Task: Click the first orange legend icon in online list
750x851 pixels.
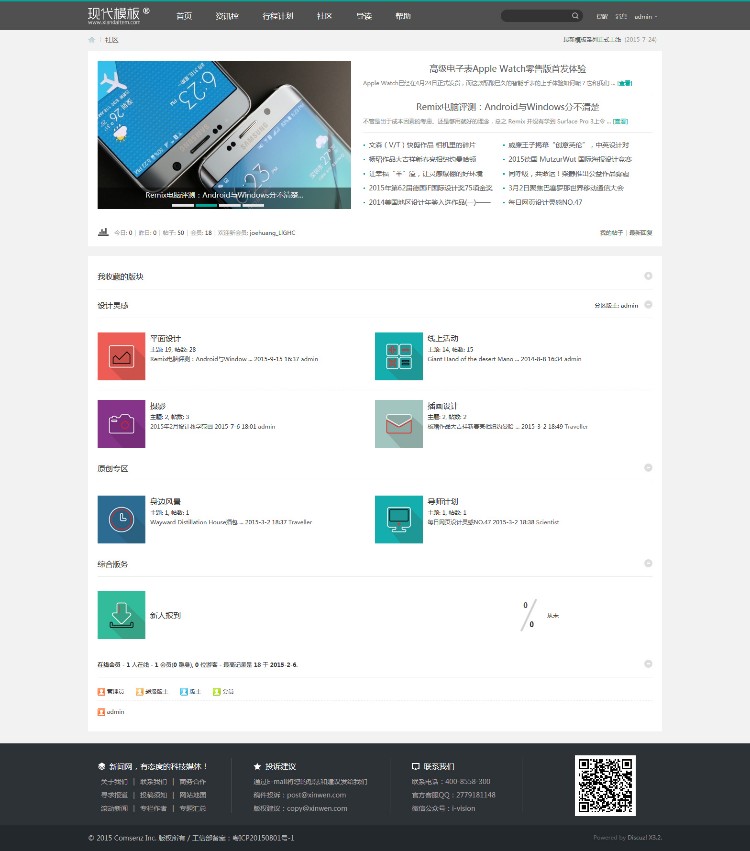Action: tap(101, 691)
